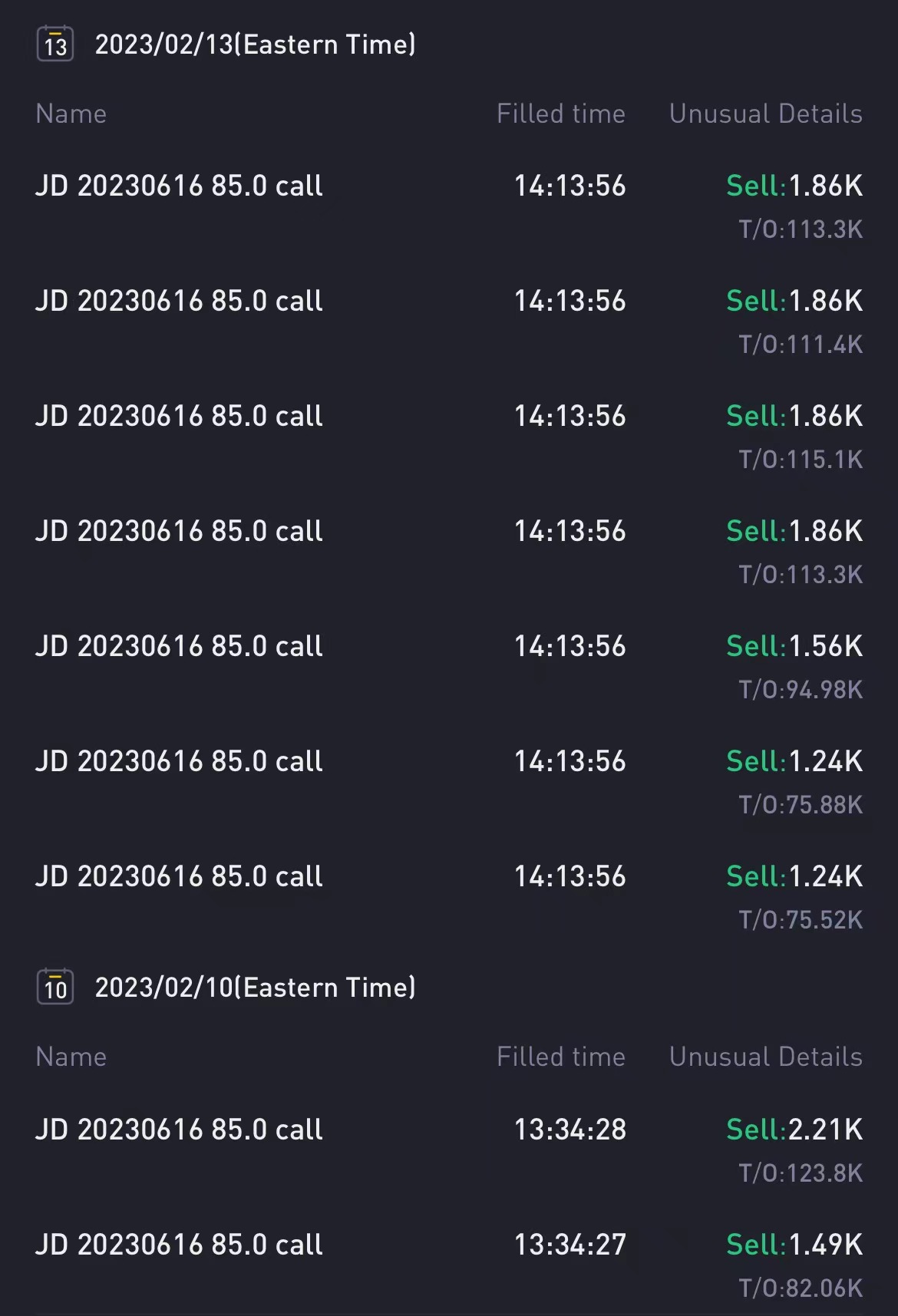Click the Sell:2.21K unusual detail
Screen dimensions: 898x1316
794,1130
